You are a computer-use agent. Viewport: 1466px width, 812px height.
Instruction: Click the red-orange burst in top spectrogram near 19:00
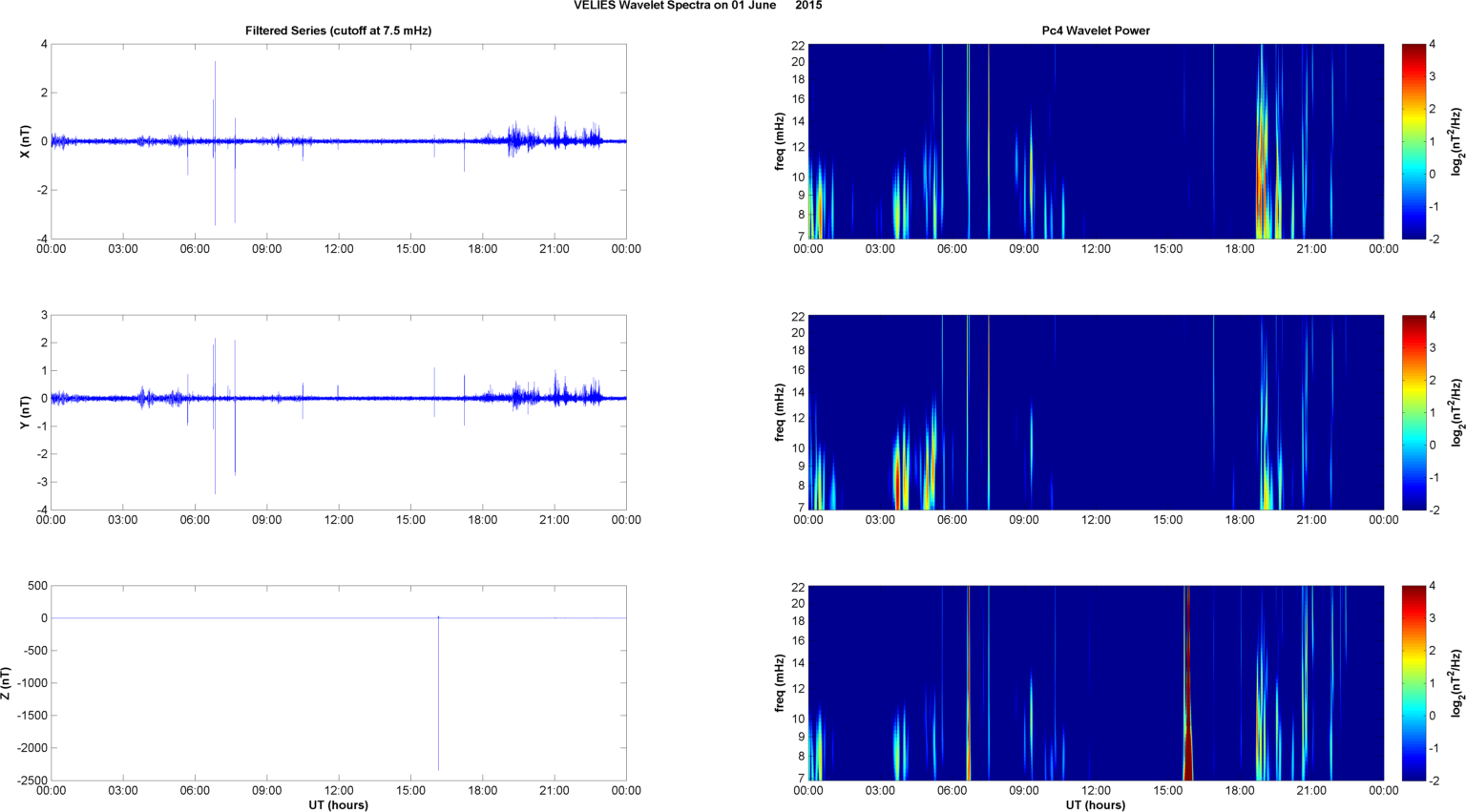click(1261, 172)
